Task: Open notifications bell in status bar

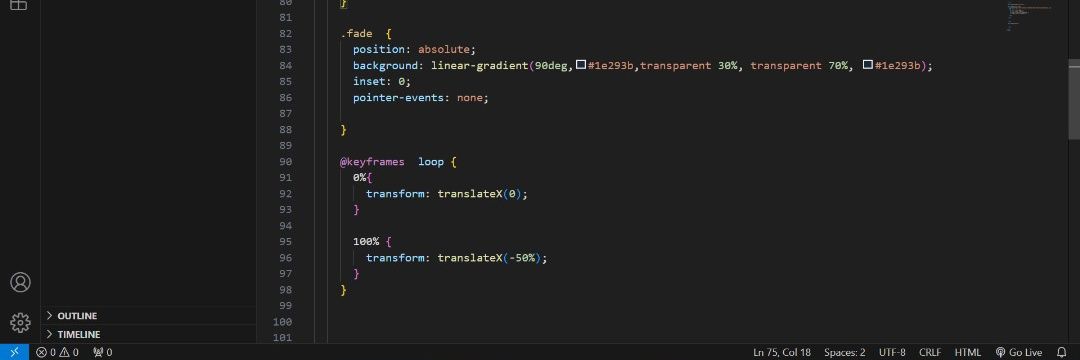Action: pyautogui.click(x=1061, y=352)
